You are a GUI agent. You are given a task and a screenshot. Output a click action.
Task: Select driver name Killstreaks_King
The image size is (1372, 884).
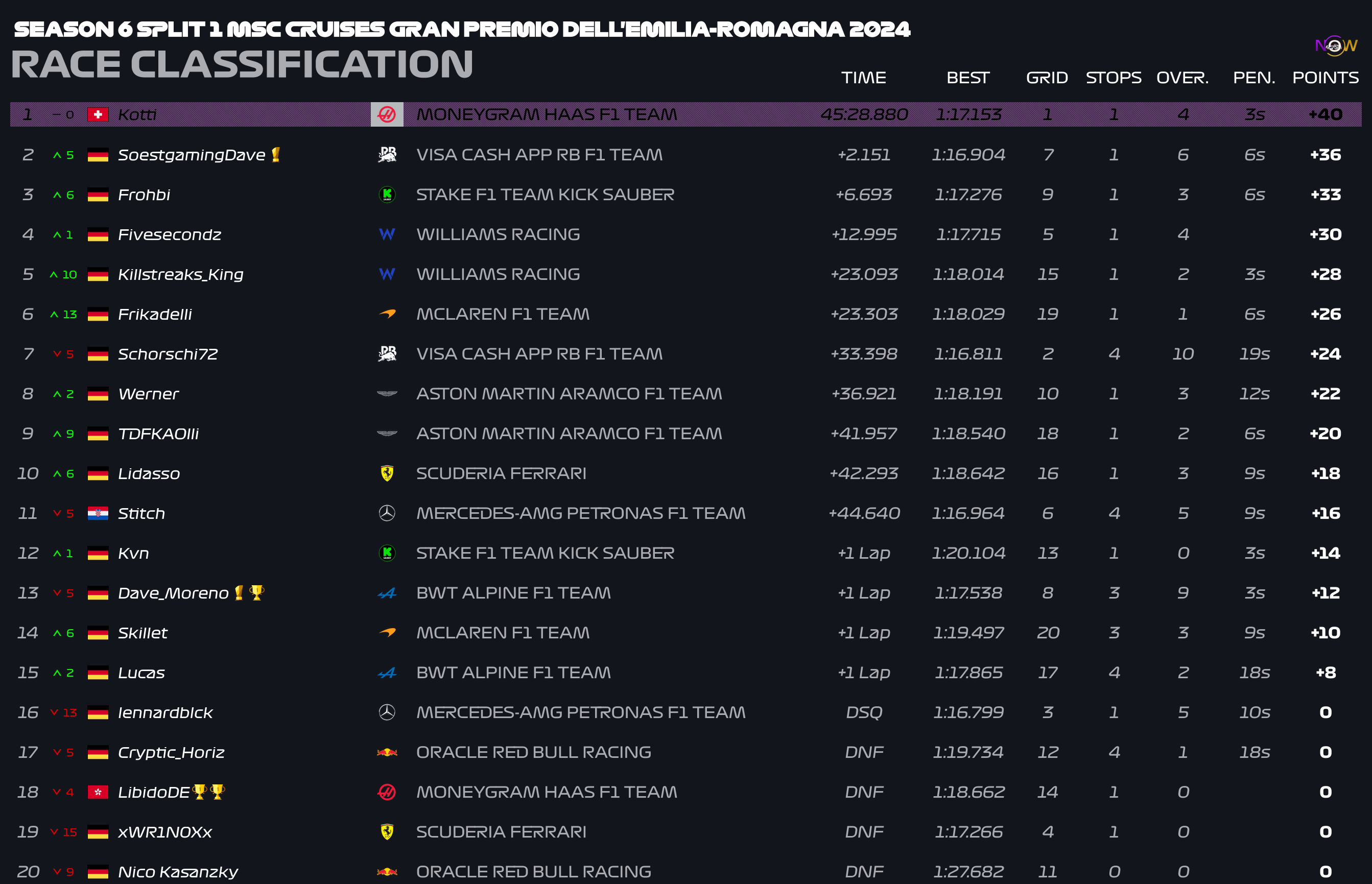click(180, 274)
